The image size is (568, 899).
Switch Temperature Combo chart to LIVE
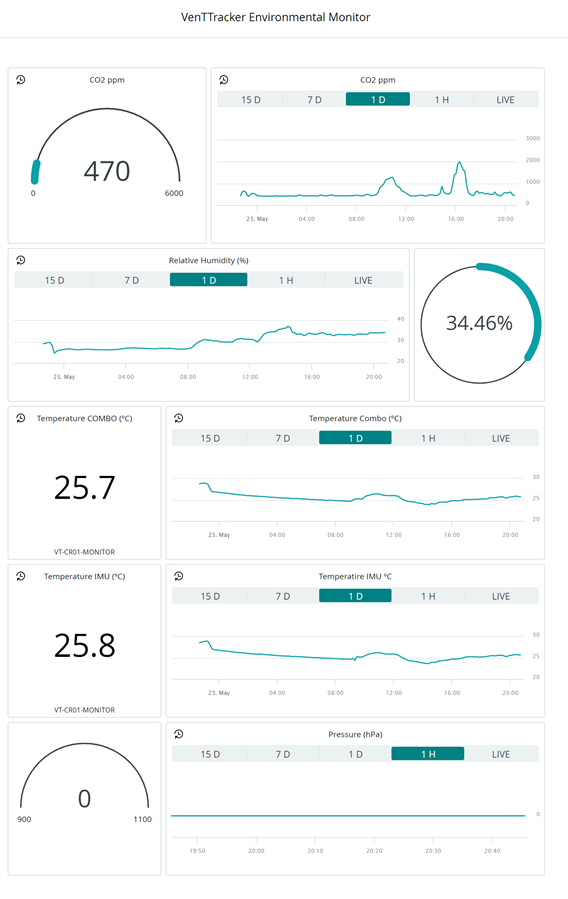(x=501, y=438)
